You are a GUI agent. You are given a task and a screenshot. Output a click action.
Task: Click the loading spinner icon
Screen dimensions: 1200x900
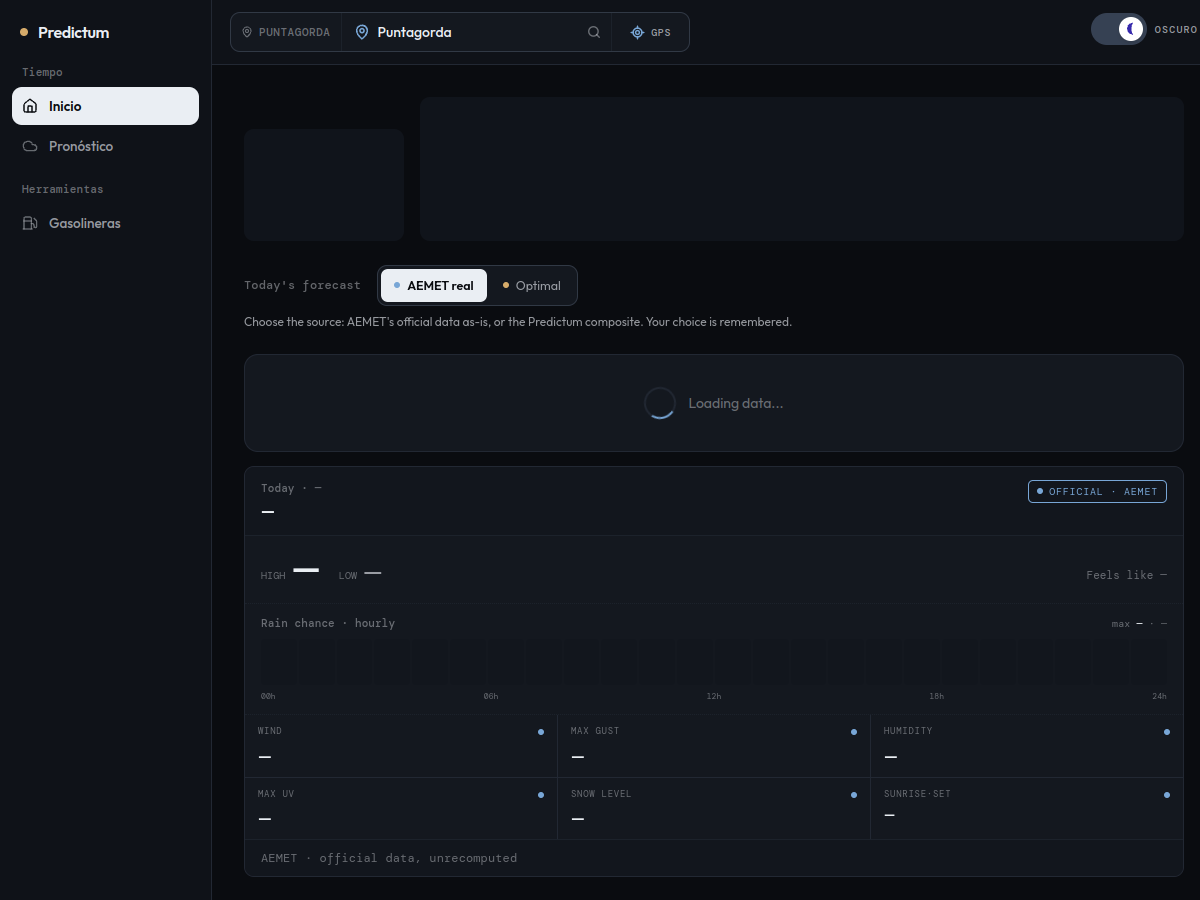tap(660, 403)
